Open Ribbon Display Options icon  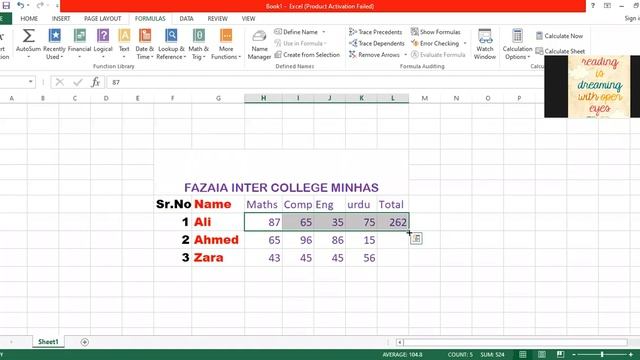(607, 6)
